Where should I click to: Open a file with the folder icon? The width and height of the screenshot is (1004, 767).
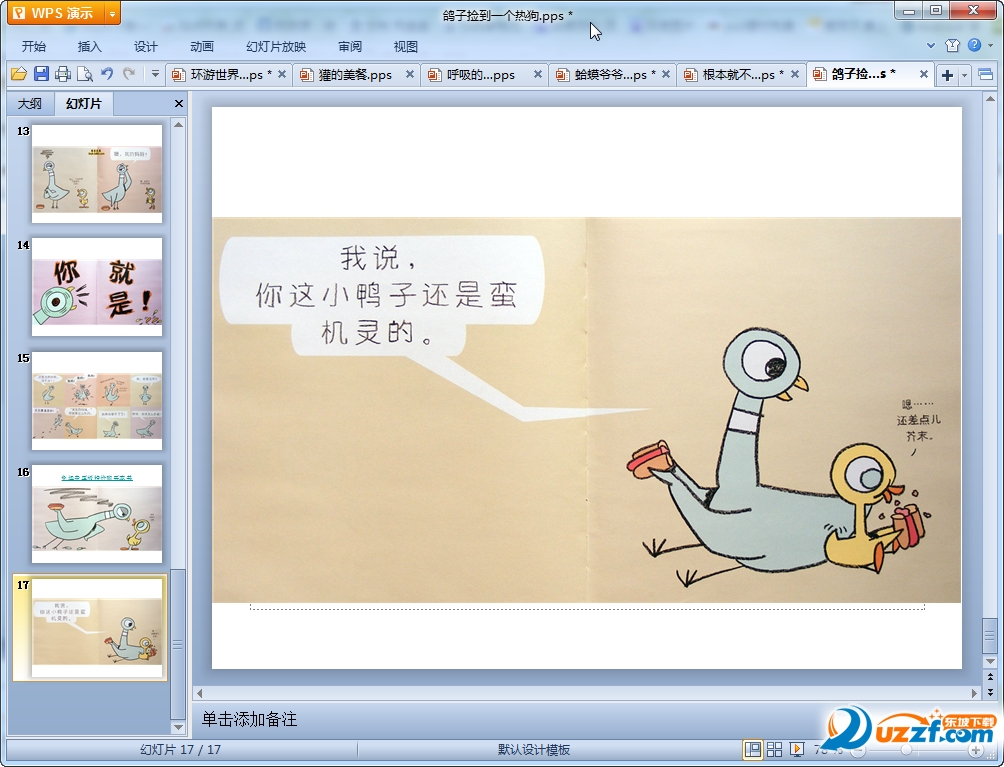19,74
